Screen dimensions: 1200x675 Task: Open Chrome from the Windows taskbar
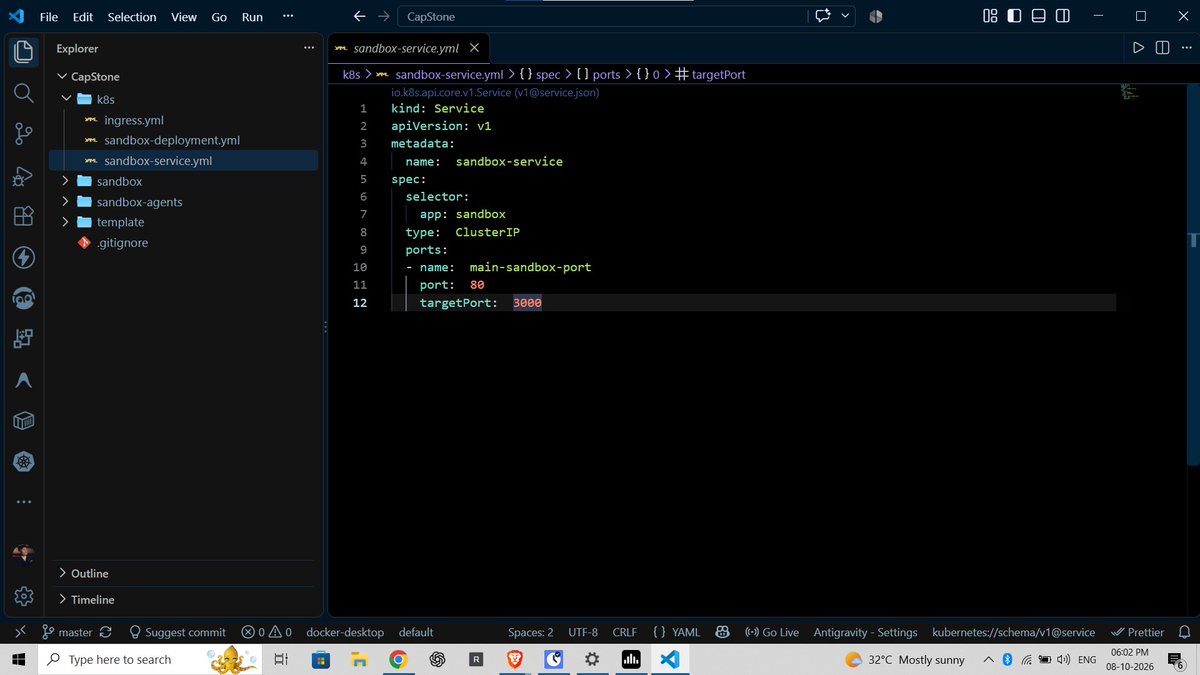[398, 660]
